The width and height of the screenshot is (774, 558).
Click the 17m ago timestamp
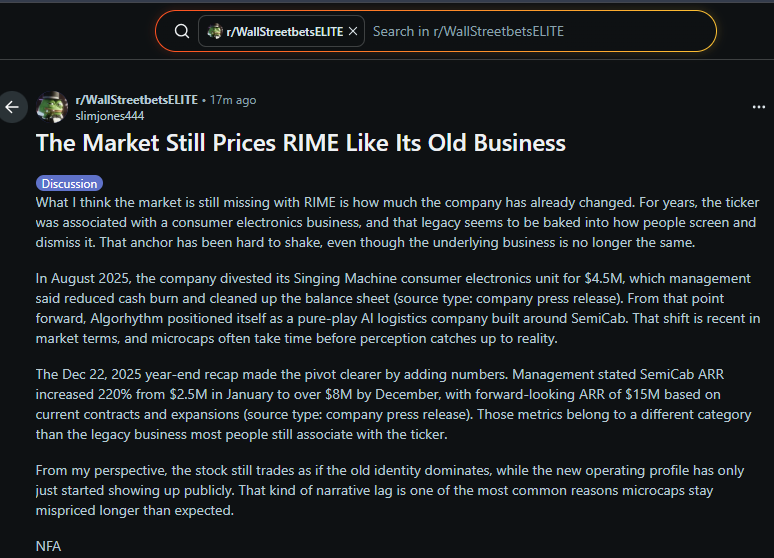point(233,100)
